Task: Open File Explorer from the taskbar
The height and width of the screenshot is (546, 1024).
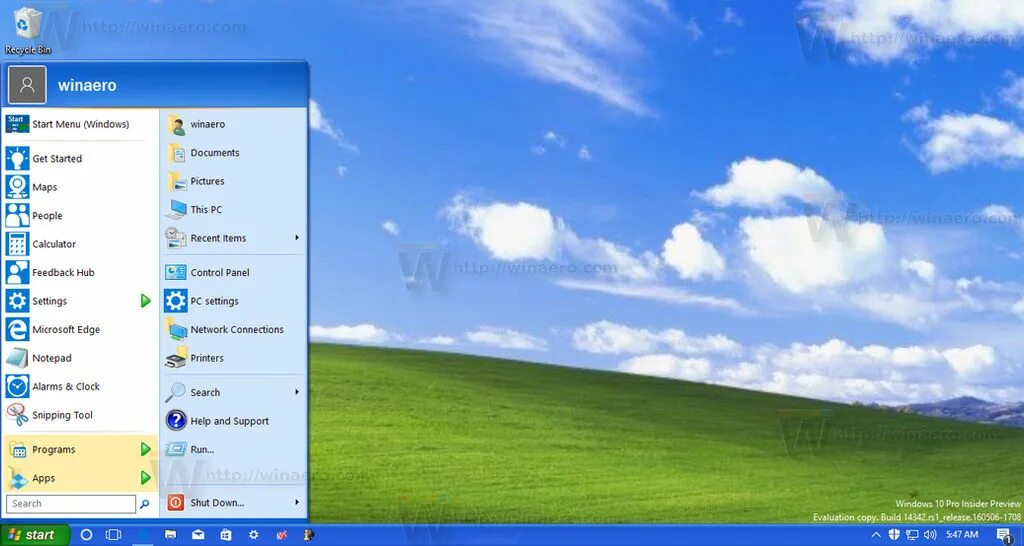Action: click(x=170, y=535)
